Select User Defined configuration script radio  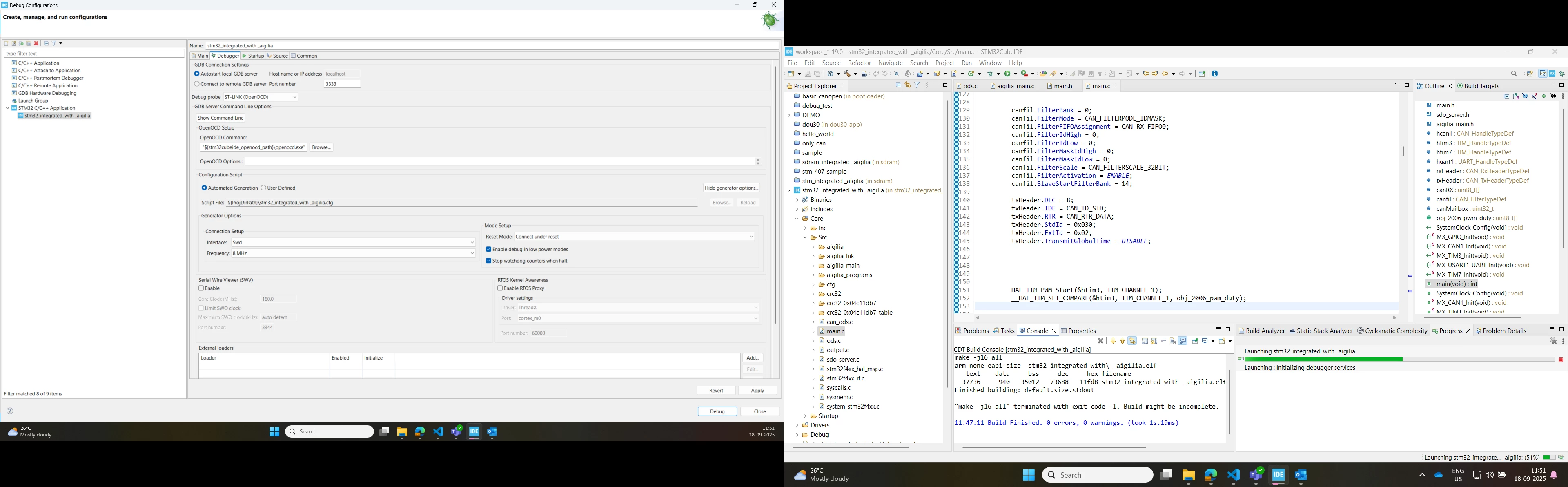pyautogui.click(x=263, y=188)
